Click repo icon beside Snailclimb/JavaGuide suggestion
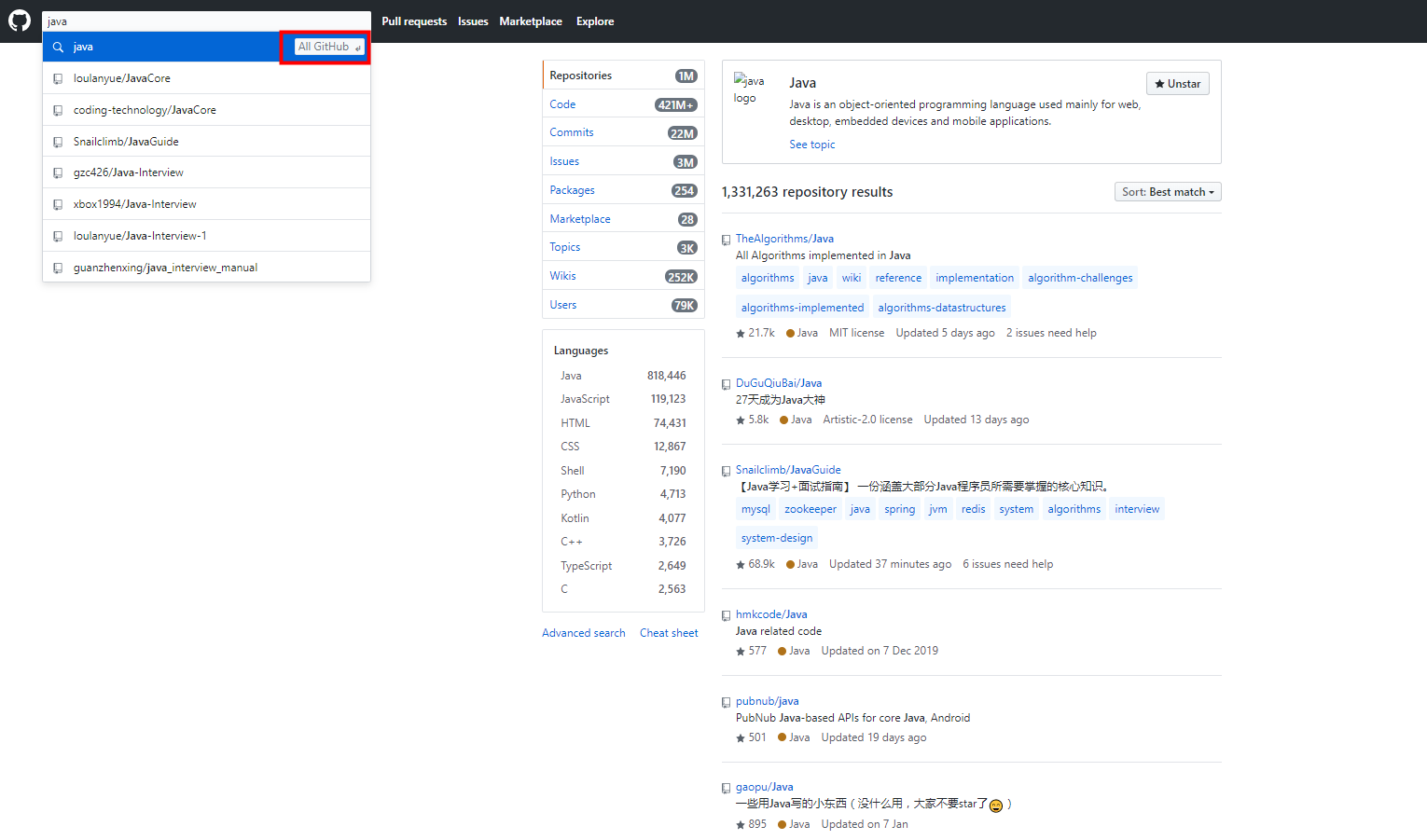Screen dimensions: 1427x840 (x=58, y=142)
